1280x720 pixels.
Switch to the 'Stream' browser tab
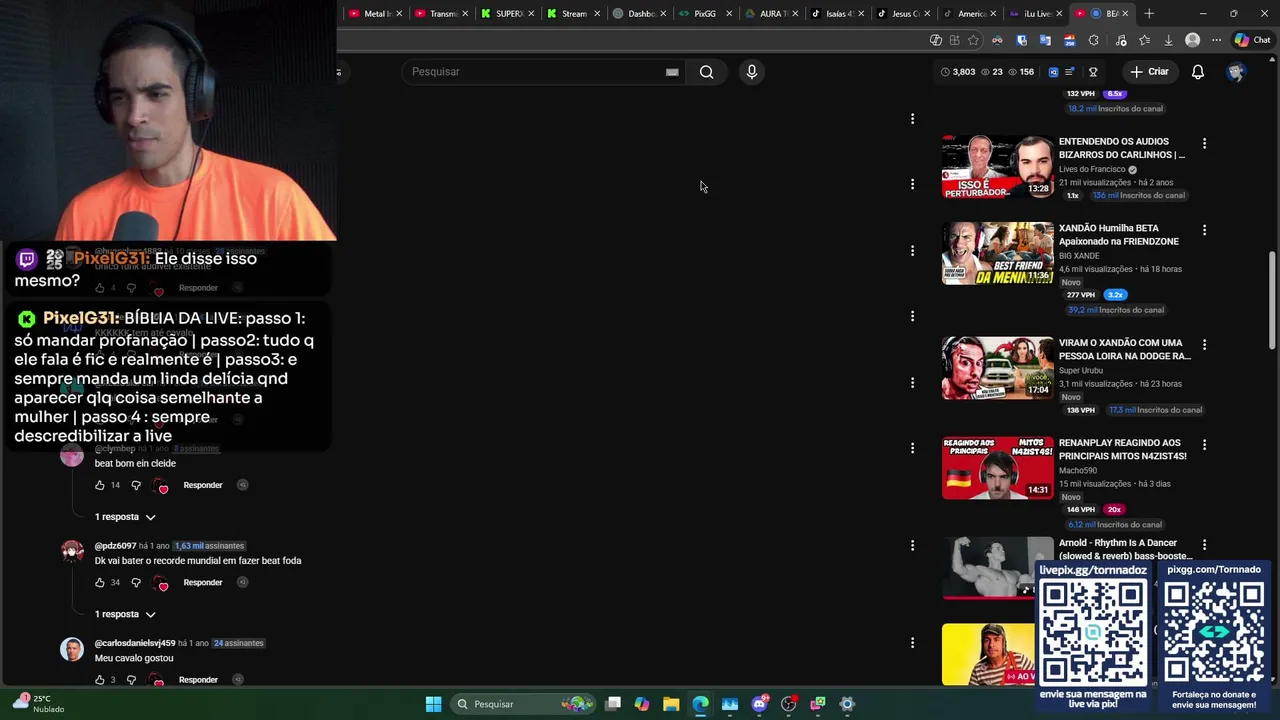[574, 14]
